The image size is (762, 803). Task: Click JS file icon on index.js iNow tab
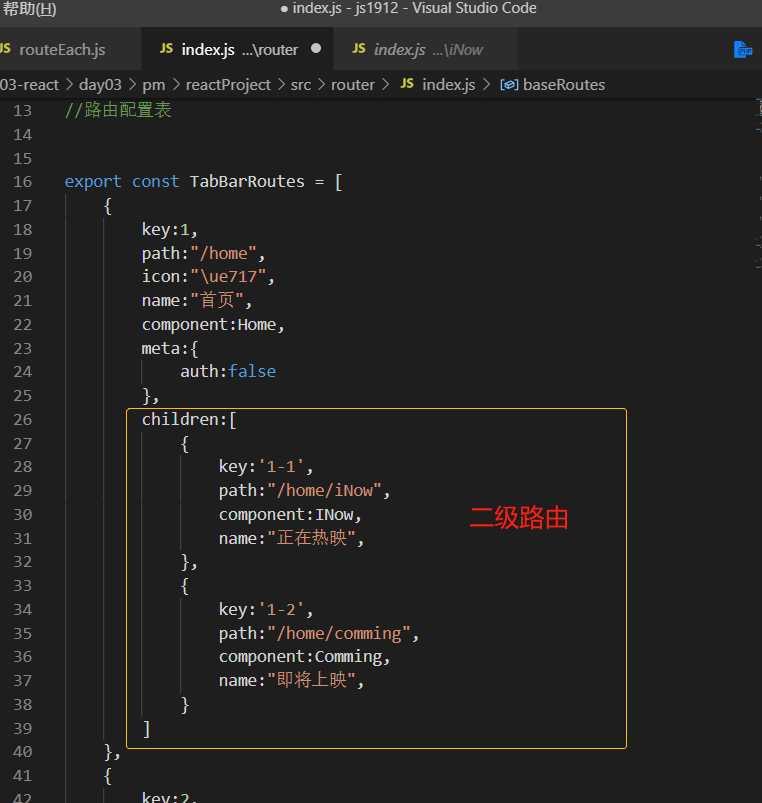click(x=359, y=49)
